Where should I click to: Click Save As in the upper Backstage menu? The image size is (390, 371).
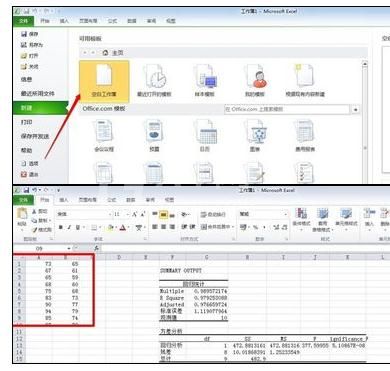[x=32, y=45]
